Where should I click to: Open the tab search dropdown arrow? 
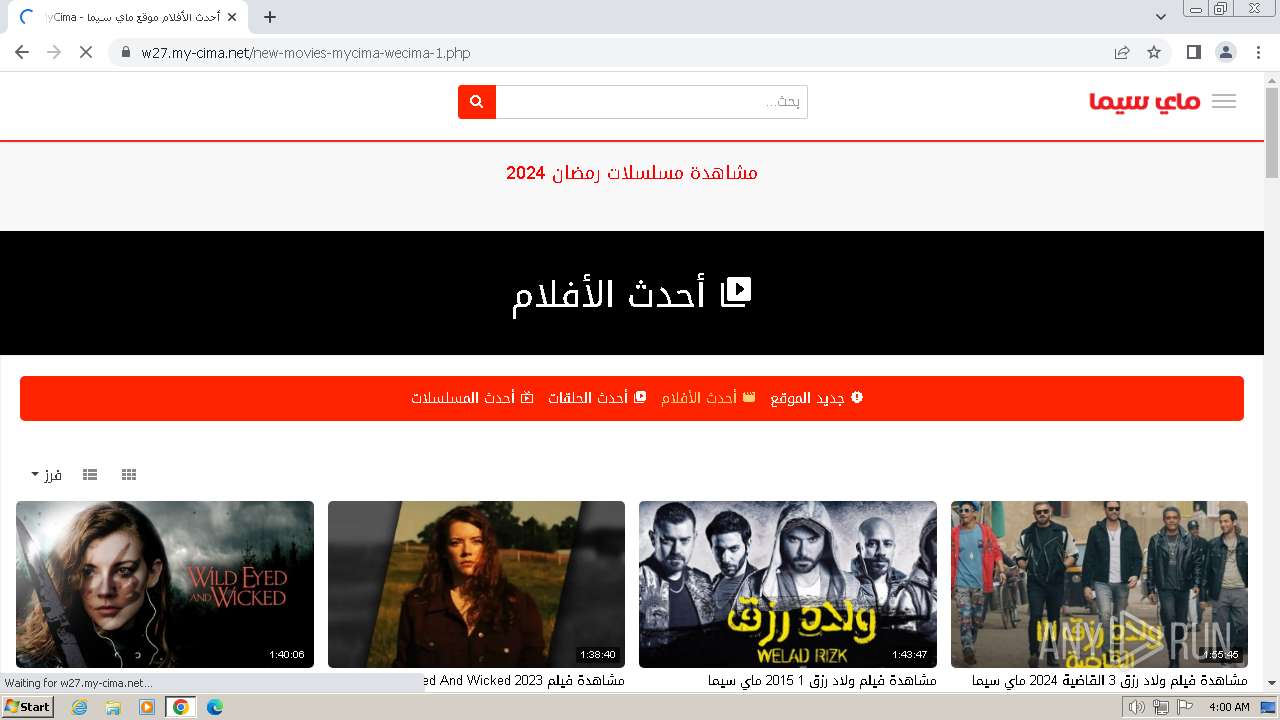pyautogui.click(x=1161, y=17)
